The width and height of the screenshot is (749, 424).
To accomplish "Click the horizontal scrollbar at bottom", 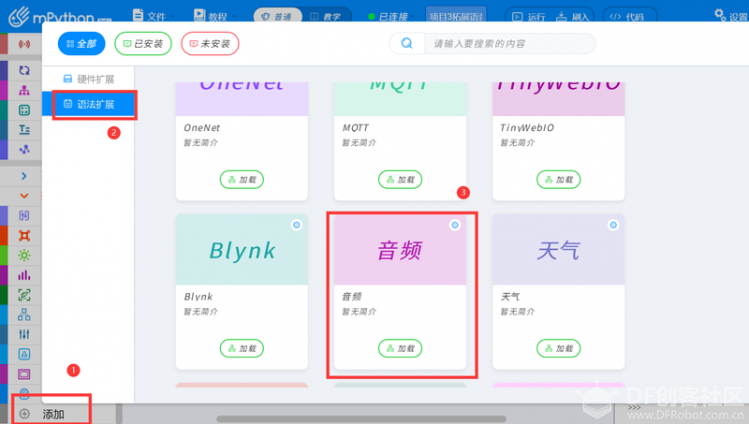I will [361, 419].
